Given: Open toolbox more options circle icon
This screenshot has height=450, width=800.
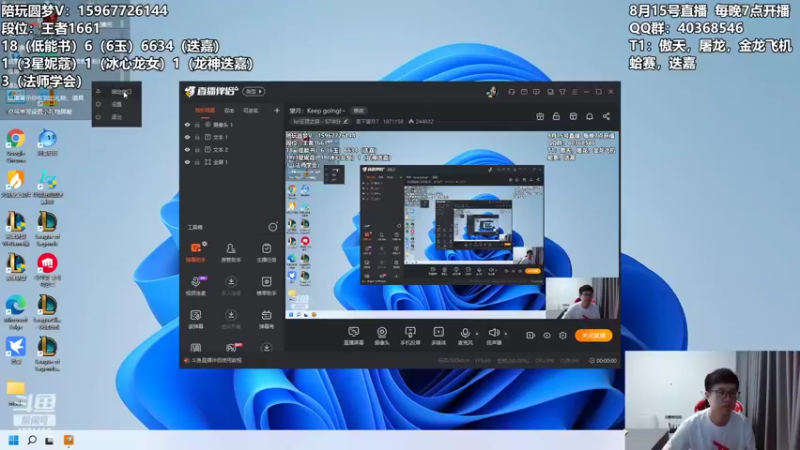Looking at the screenshot, I should point(273,227).
